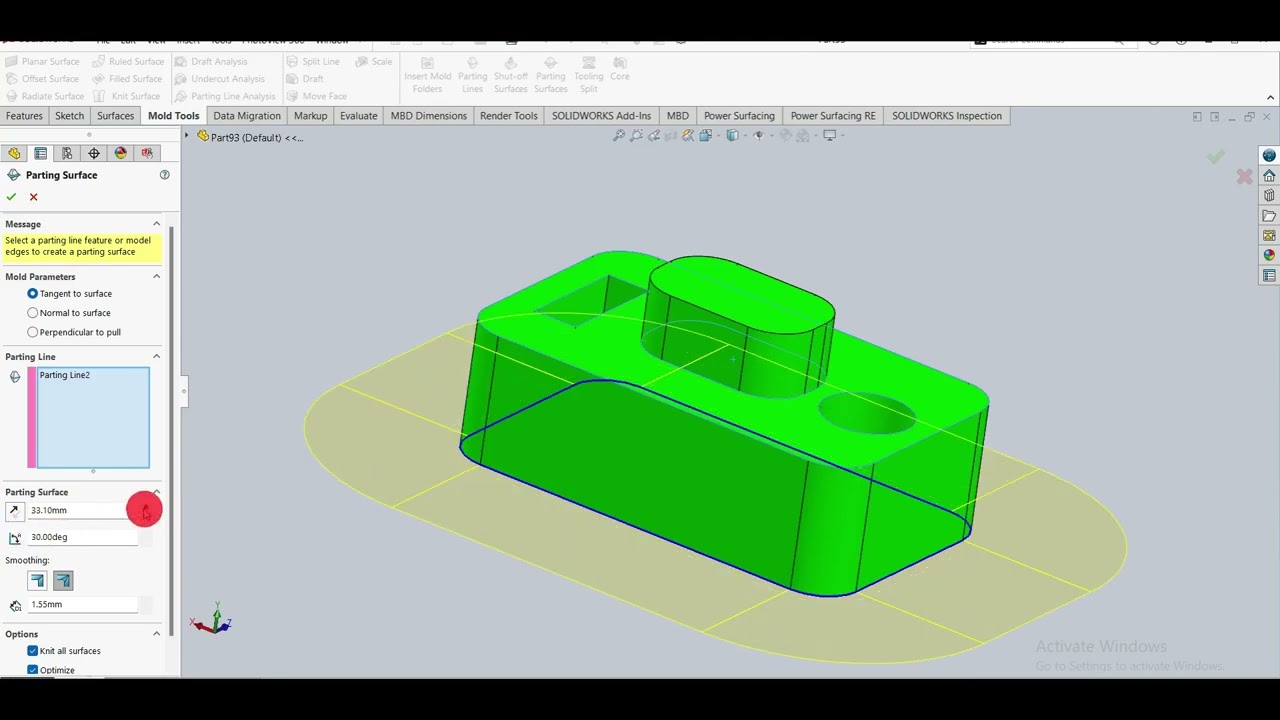
Task: Click the Draft tool in ribbon
Action: (305, 79)
